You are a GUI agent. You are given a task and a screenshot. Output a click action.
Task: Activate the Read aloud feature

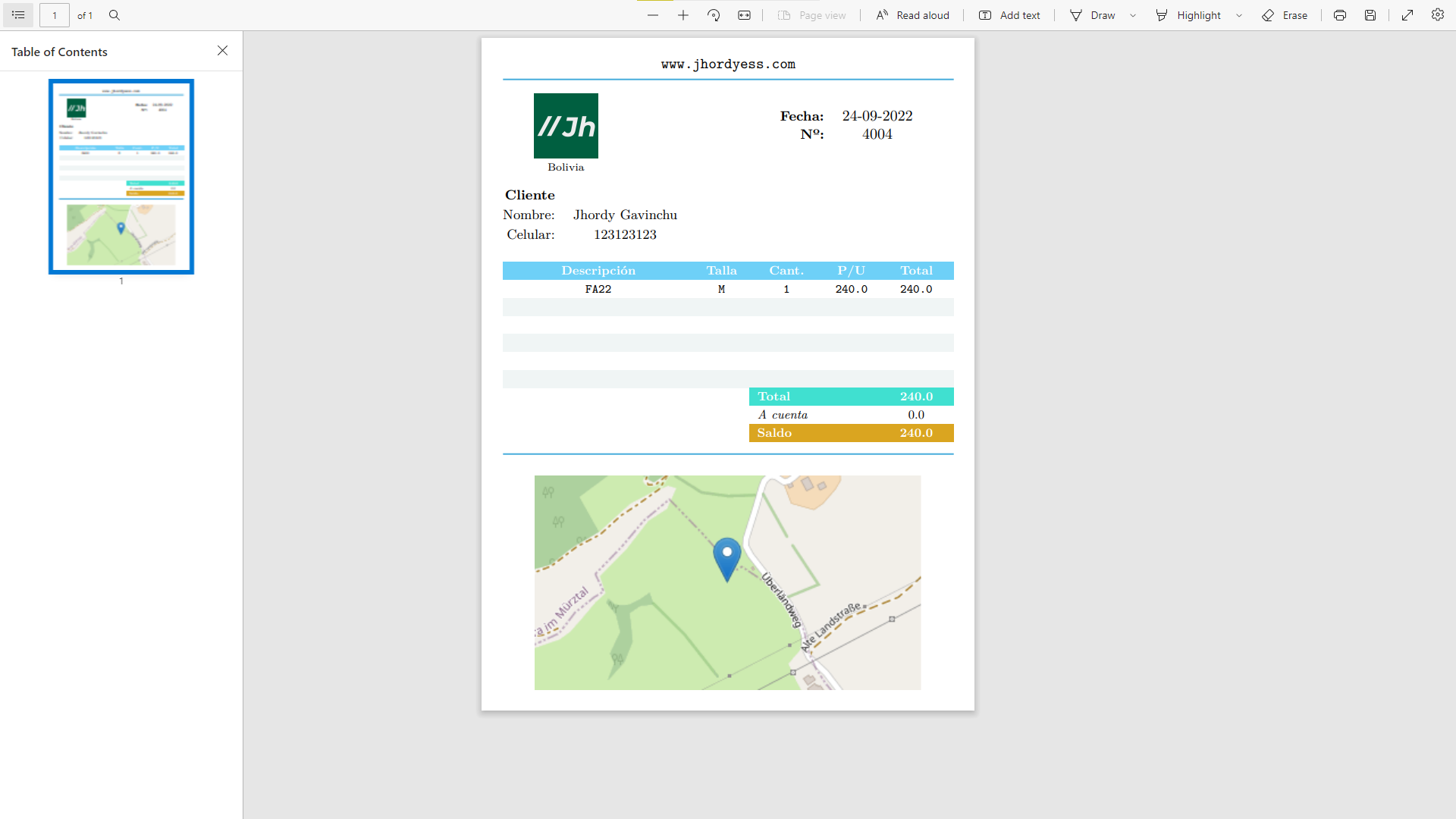pos(912,15)
